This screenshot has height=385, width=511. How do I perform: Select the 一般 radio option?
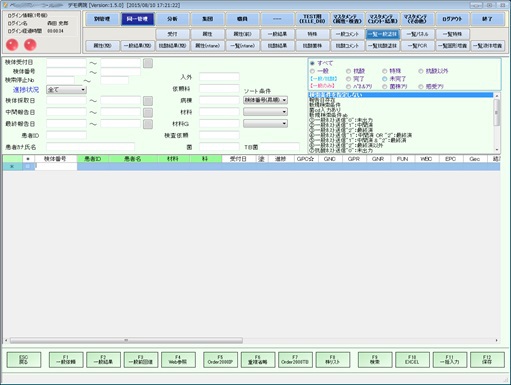[312, 71]
